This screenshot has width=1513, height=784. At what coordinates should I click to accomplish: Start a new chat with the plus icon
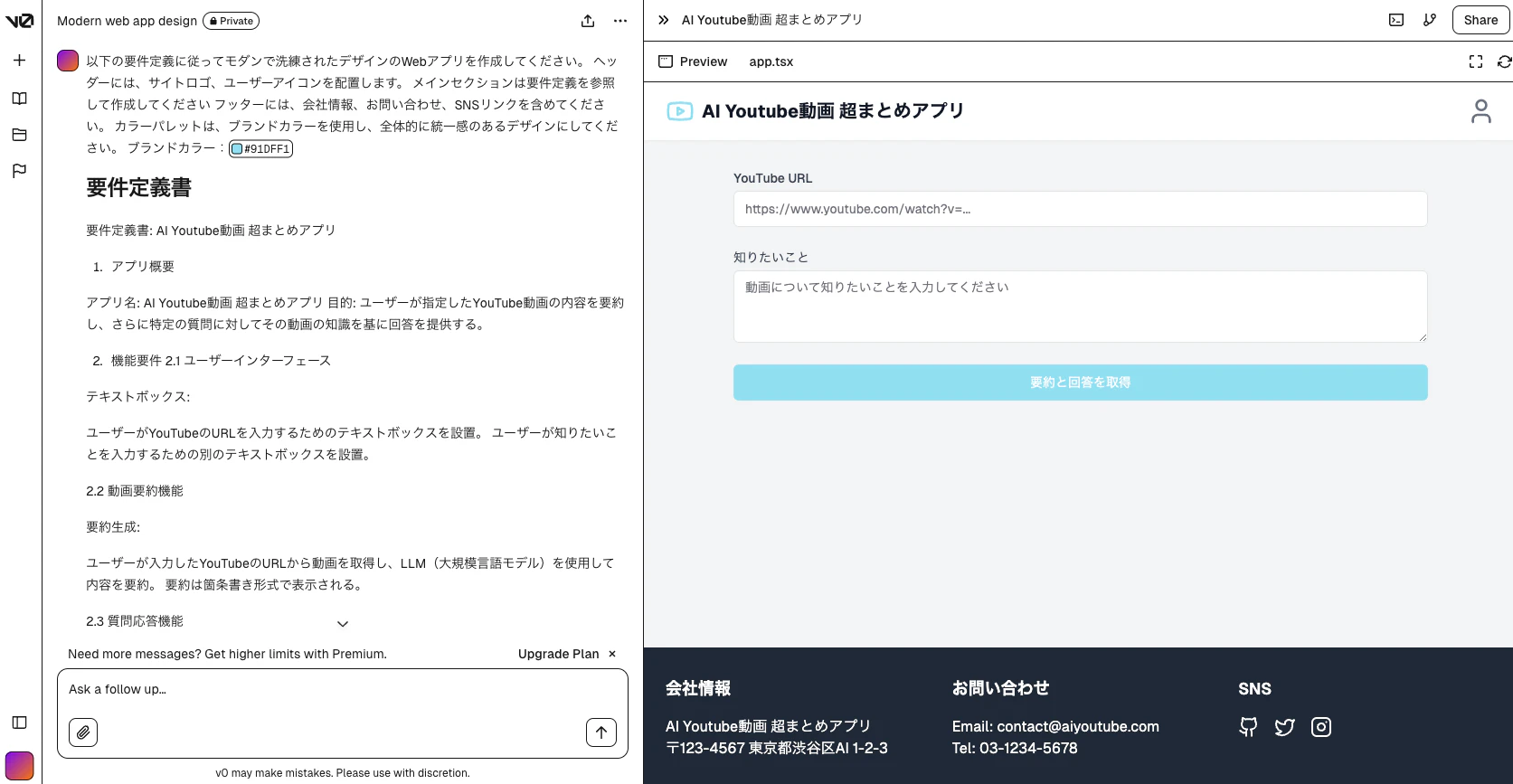click(19, 61)
